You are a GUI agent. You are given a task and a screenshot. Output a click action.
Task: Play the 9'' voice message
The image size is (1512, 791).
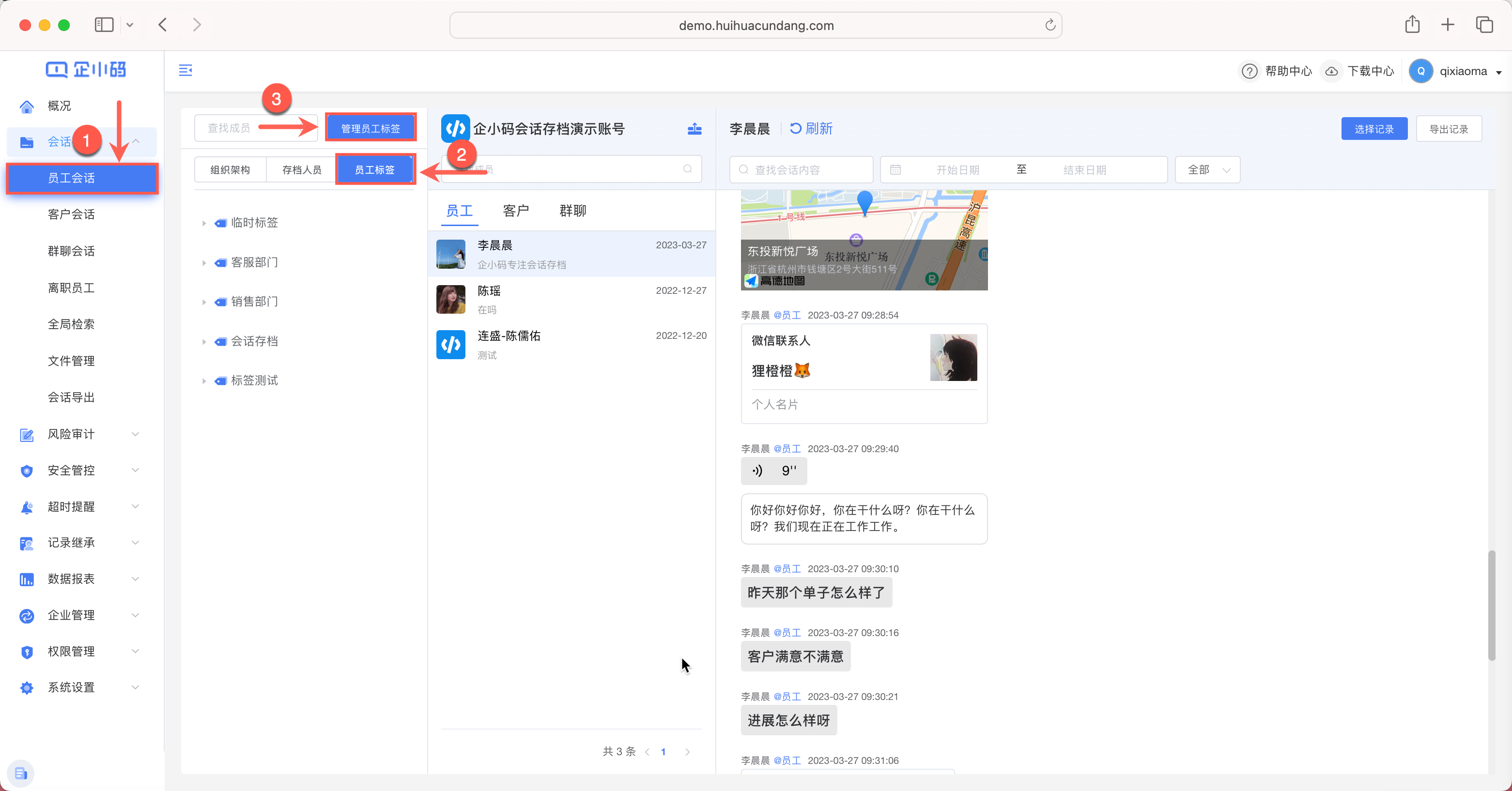click(x=773, y=471)
